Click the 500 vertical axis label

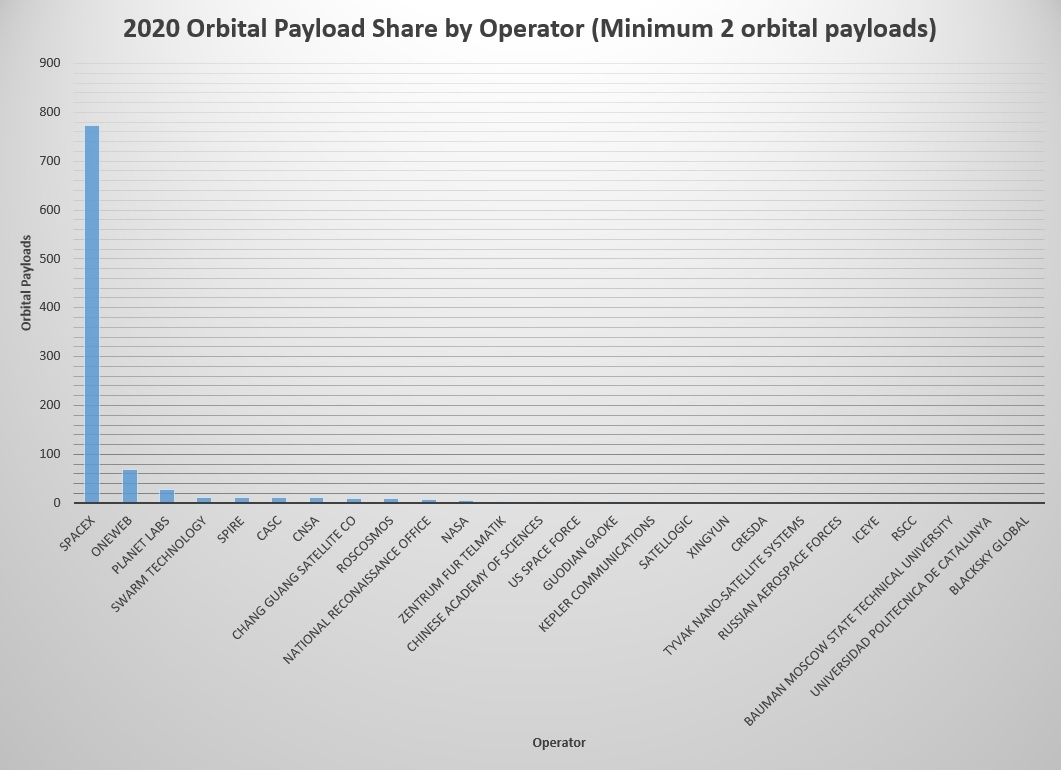point(49,259)
